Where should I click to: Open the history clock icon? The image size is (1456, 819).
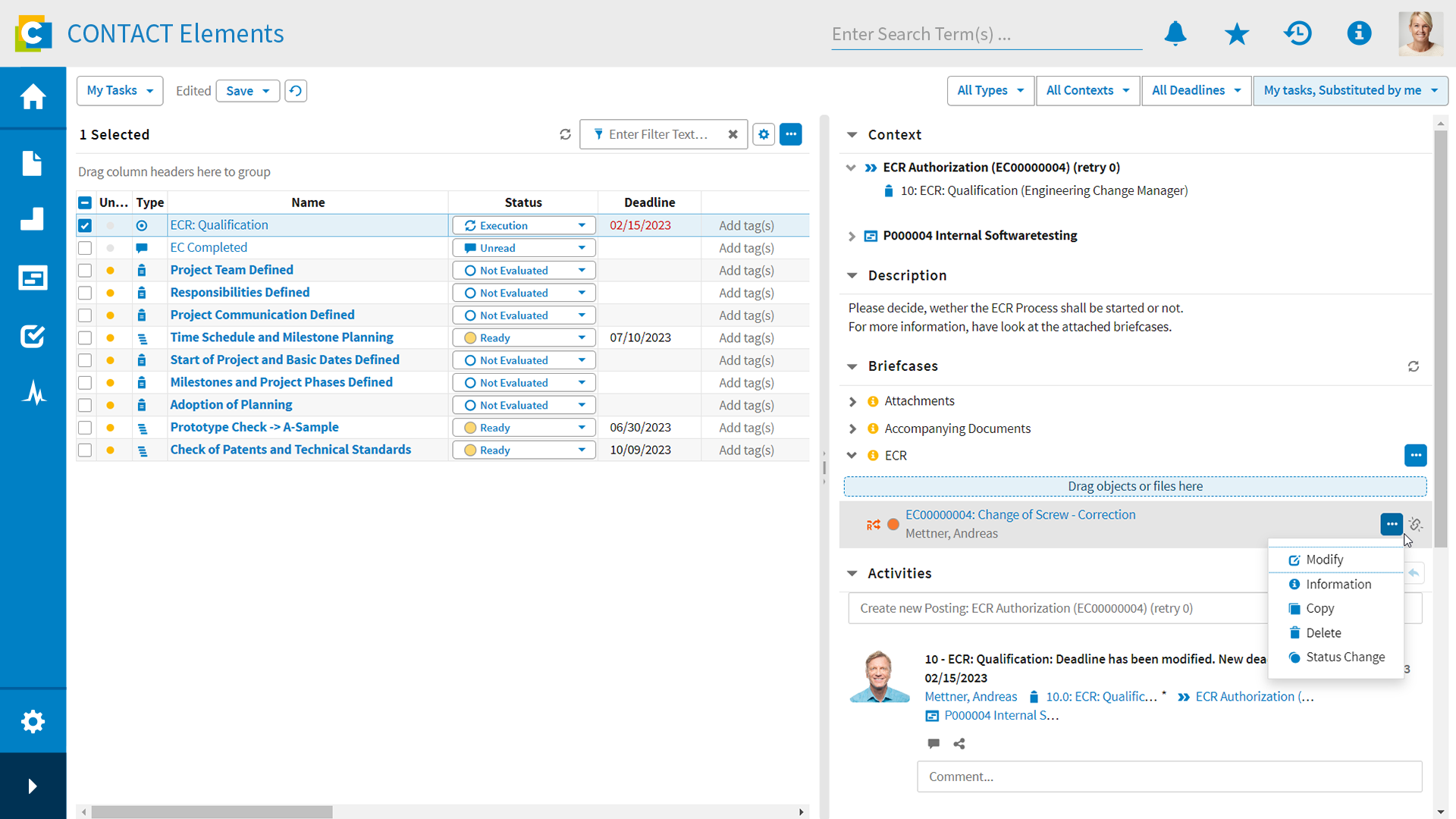[x=1298, y=33]
